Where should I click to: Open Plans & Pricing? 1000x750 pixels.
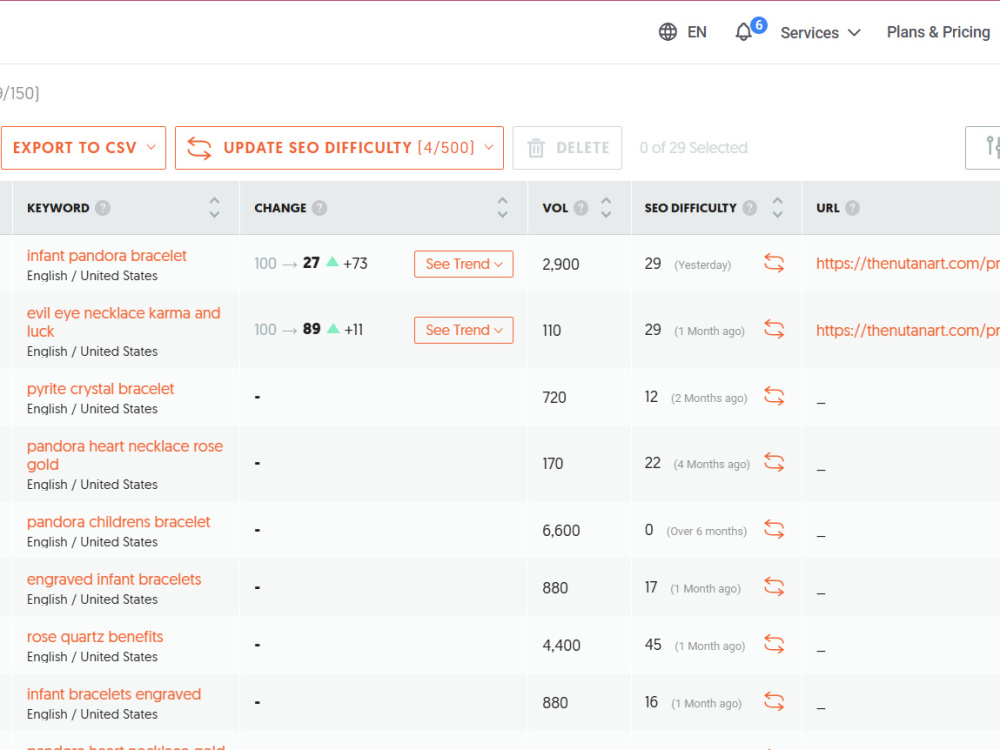938,32
